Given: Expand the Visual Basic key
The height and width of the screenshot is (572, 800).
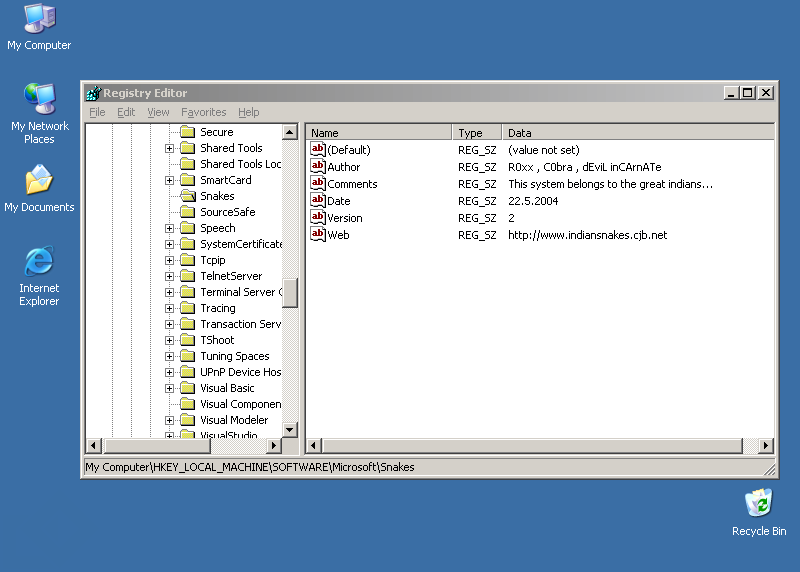Looking at the screenshot, I should pyautogui.click(x=169, y=388).
